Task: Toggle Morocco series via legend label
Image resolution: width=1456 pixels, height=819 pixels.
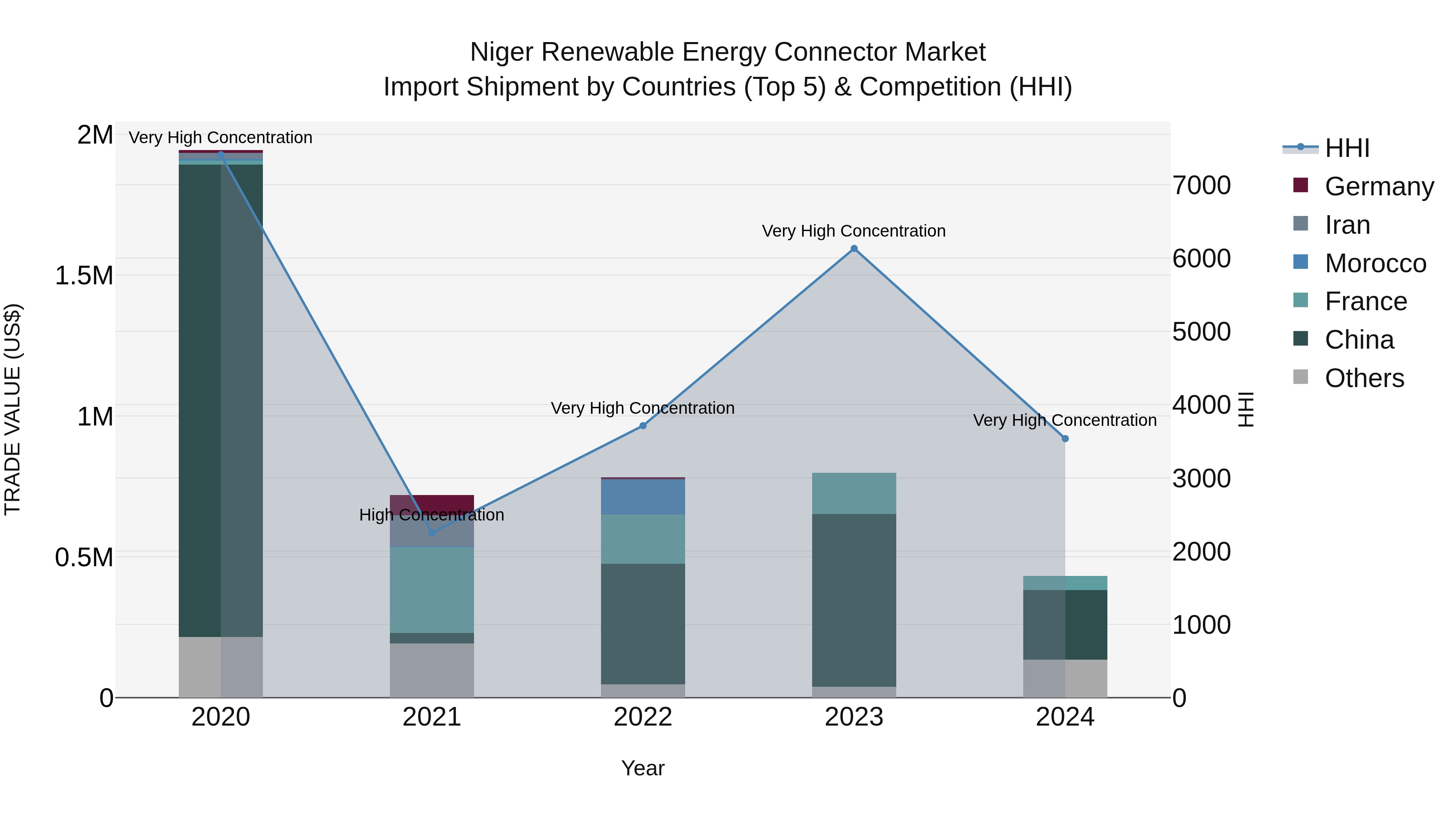Action: coord(1376,263)
